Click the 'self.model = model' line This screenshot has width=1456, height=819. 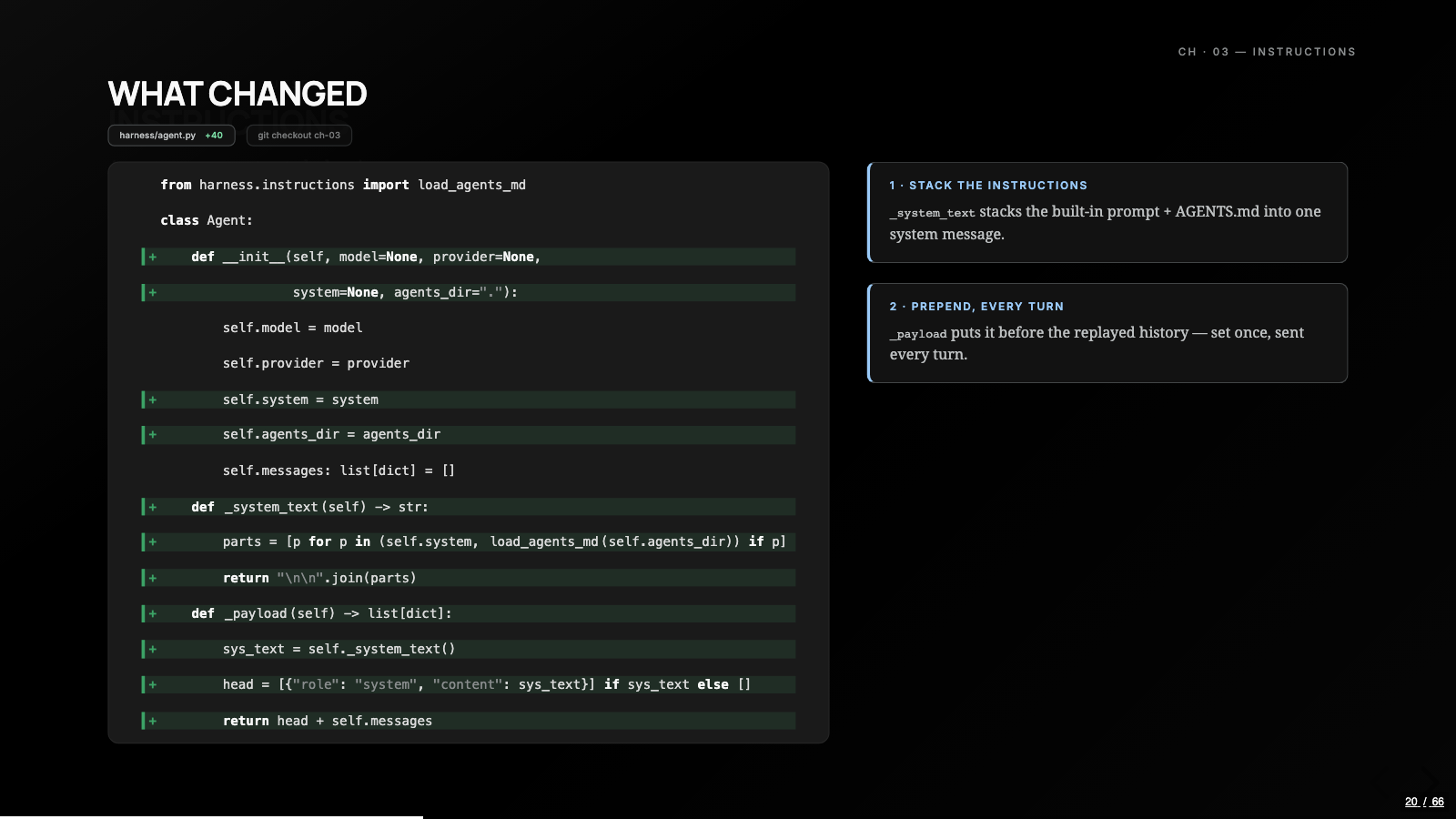292,328
